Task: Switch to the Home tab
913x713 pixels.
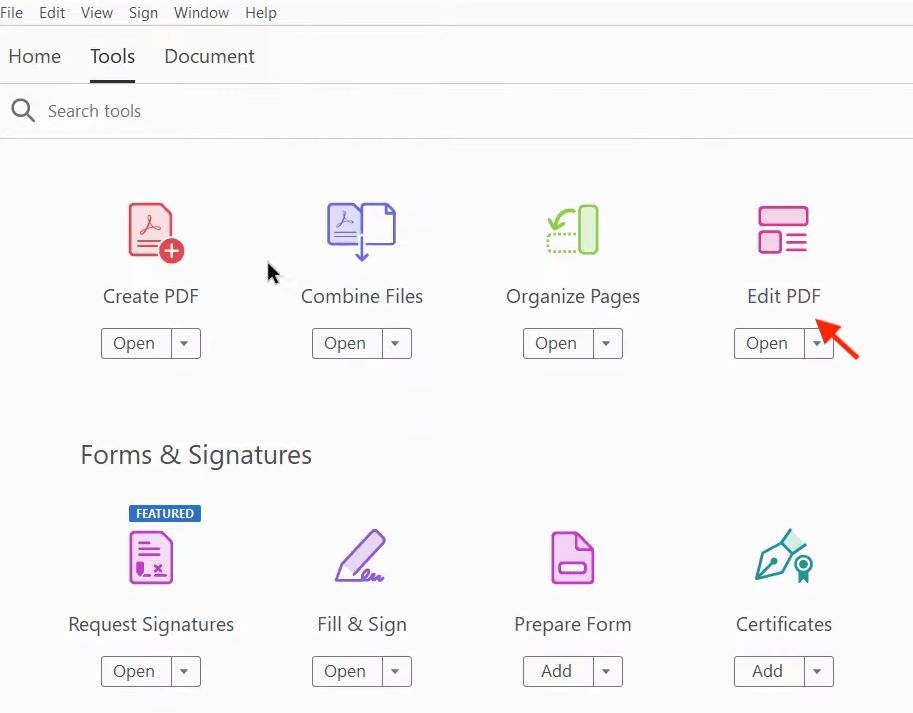Action: [x=35, y=57]
